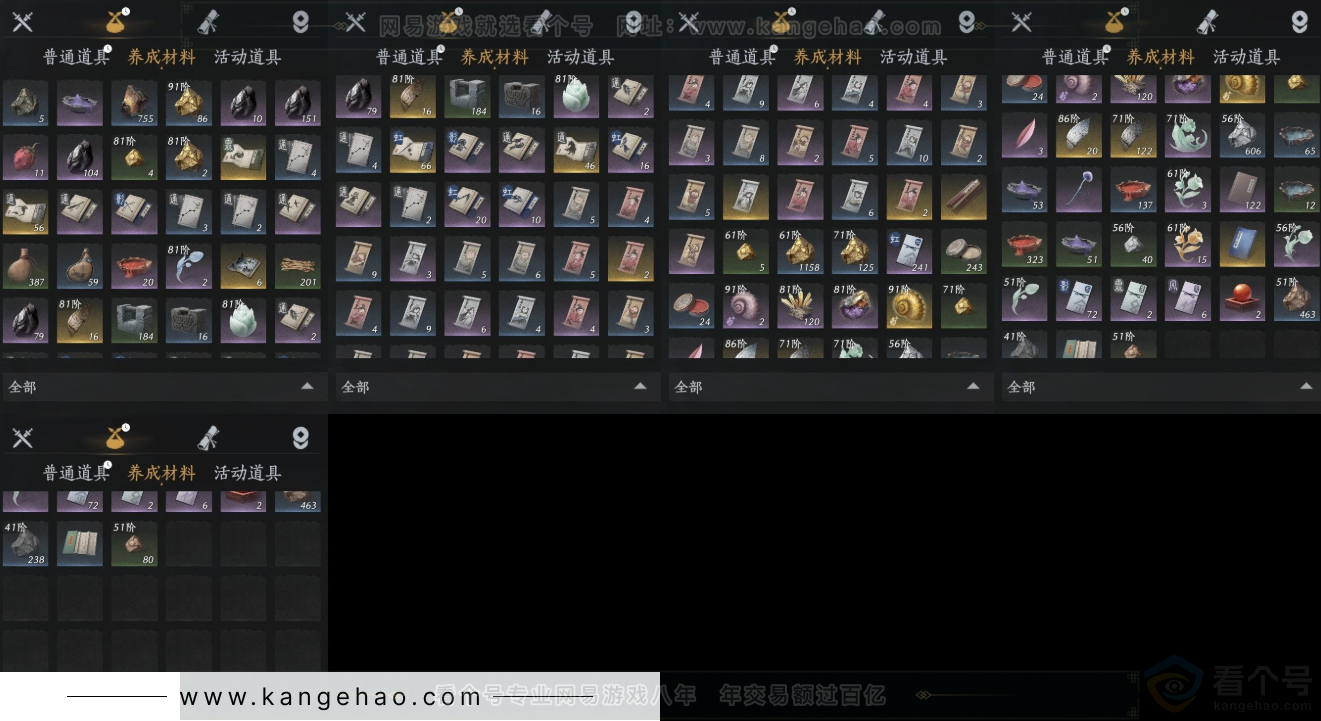Select the 虹 book with count 66

pyautogui.click(x=412, y=150)
